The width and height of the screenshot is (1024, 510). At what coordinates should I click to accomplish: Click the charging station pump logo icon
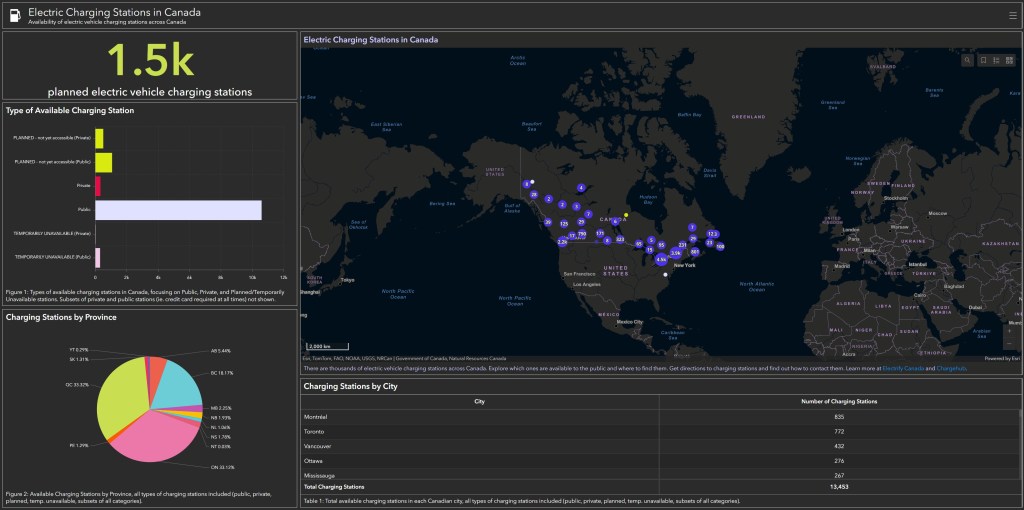coord(13,15)
